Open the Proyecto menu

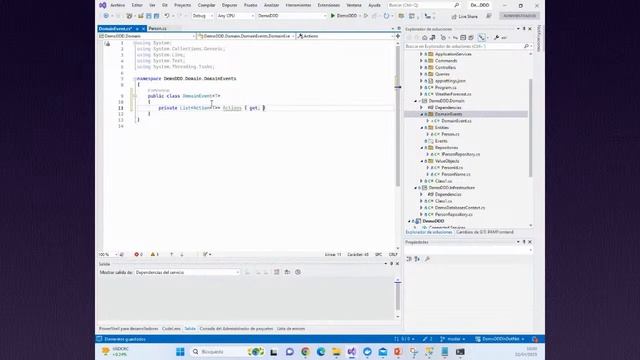tap(182, 5)
